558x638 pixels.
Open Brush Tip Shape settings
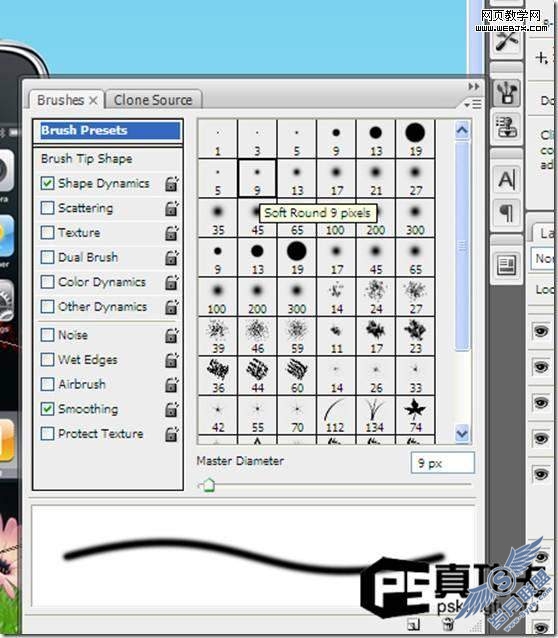(86, 158)
